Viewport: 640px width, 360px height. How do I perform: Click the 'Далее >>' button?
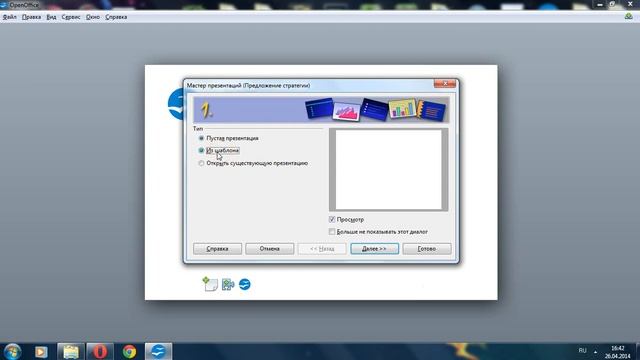[x=374, y=249]
